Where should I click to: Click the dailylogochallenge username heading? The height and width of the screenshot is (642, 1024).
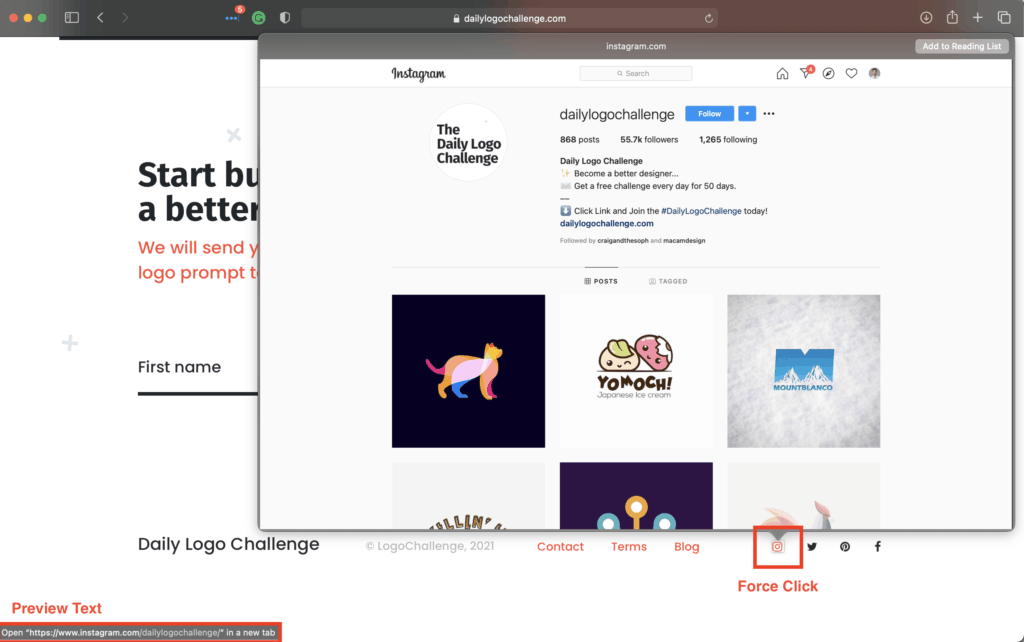click(x=617, y=114)
